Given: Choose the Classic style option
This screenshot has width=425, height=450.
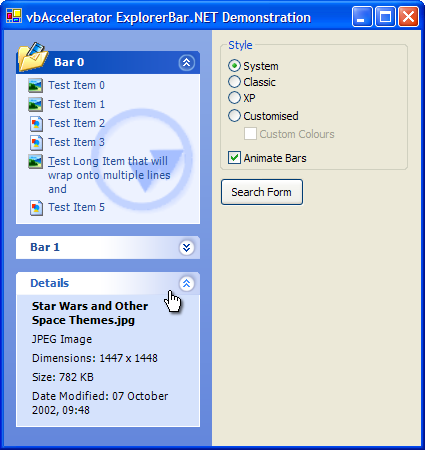Looking at the screenshot, I should [234, 82].
